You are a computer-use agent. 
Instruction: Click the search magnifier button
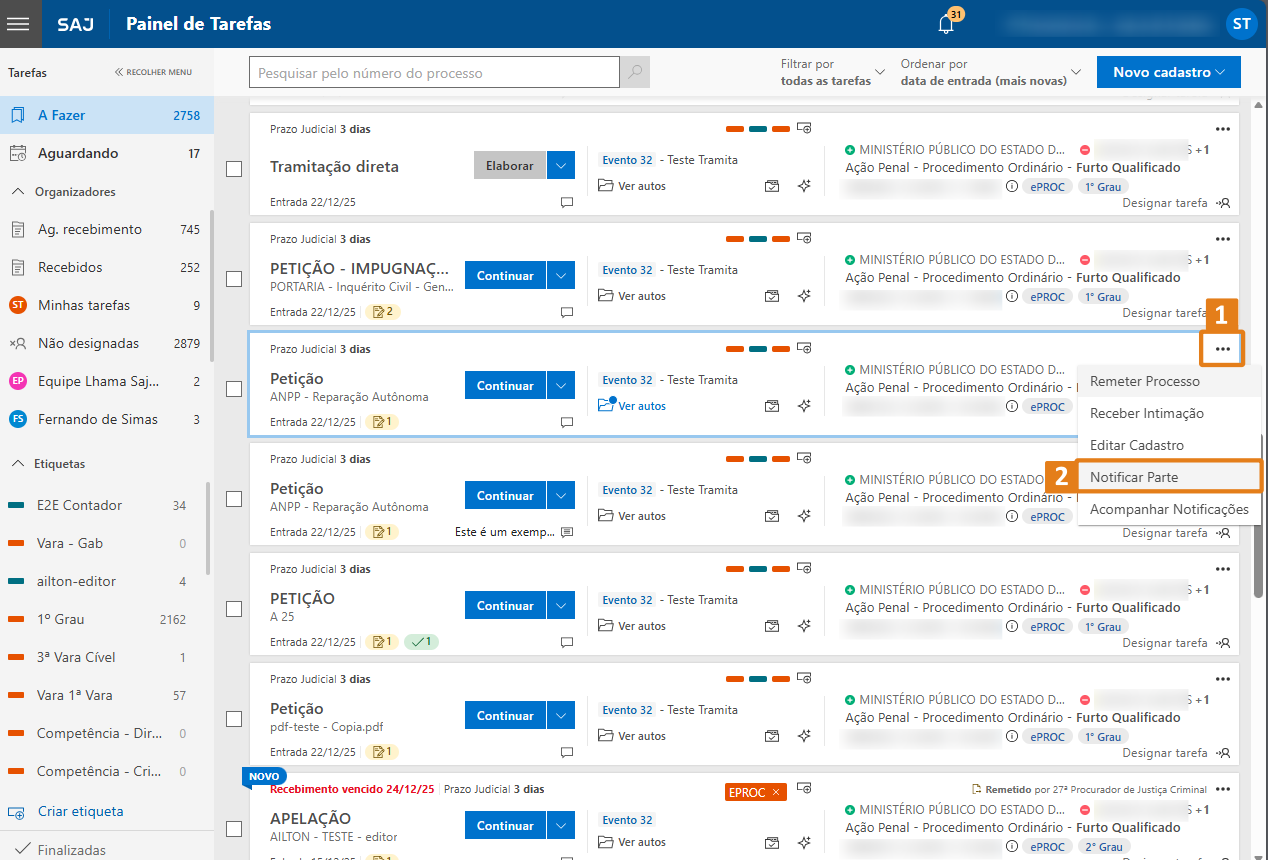635,73
